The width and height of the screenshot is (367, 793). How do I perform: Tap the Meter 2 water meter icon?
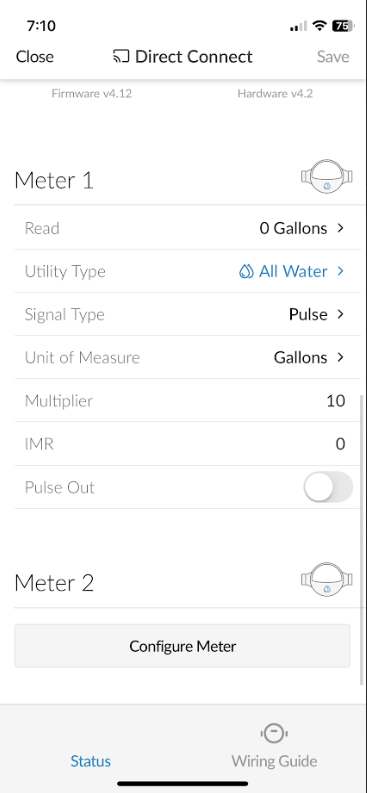click(327, 578)
